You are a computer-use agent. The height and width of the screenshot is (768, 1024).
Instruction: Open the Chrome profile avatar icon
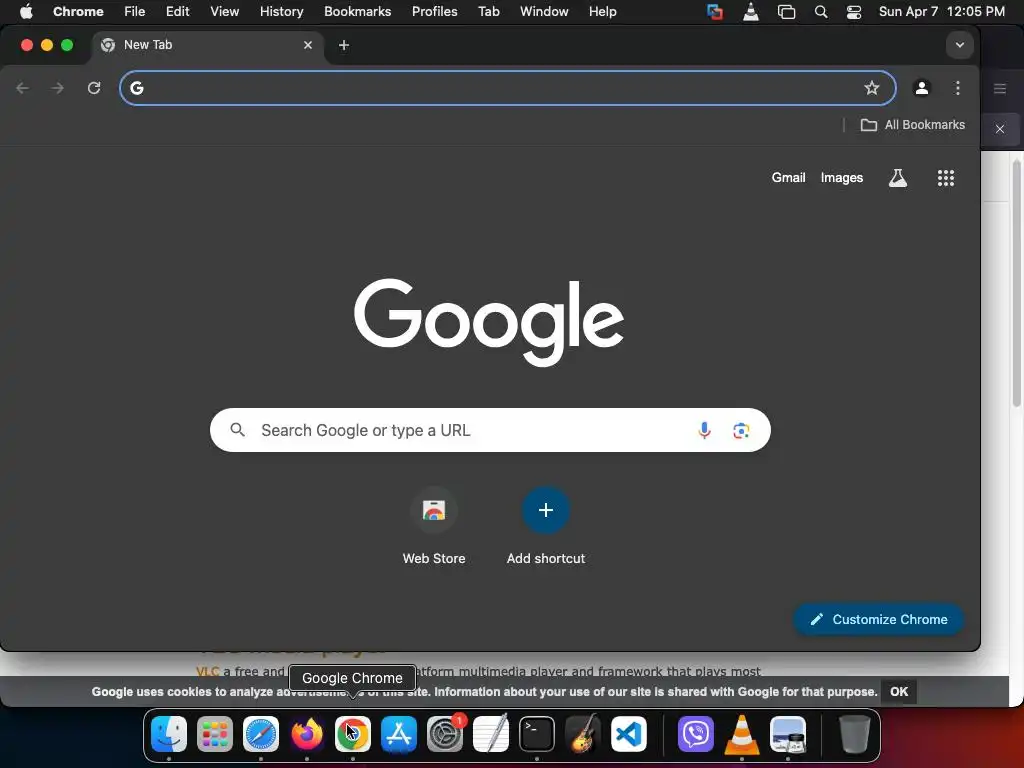(x=921, y=88)
